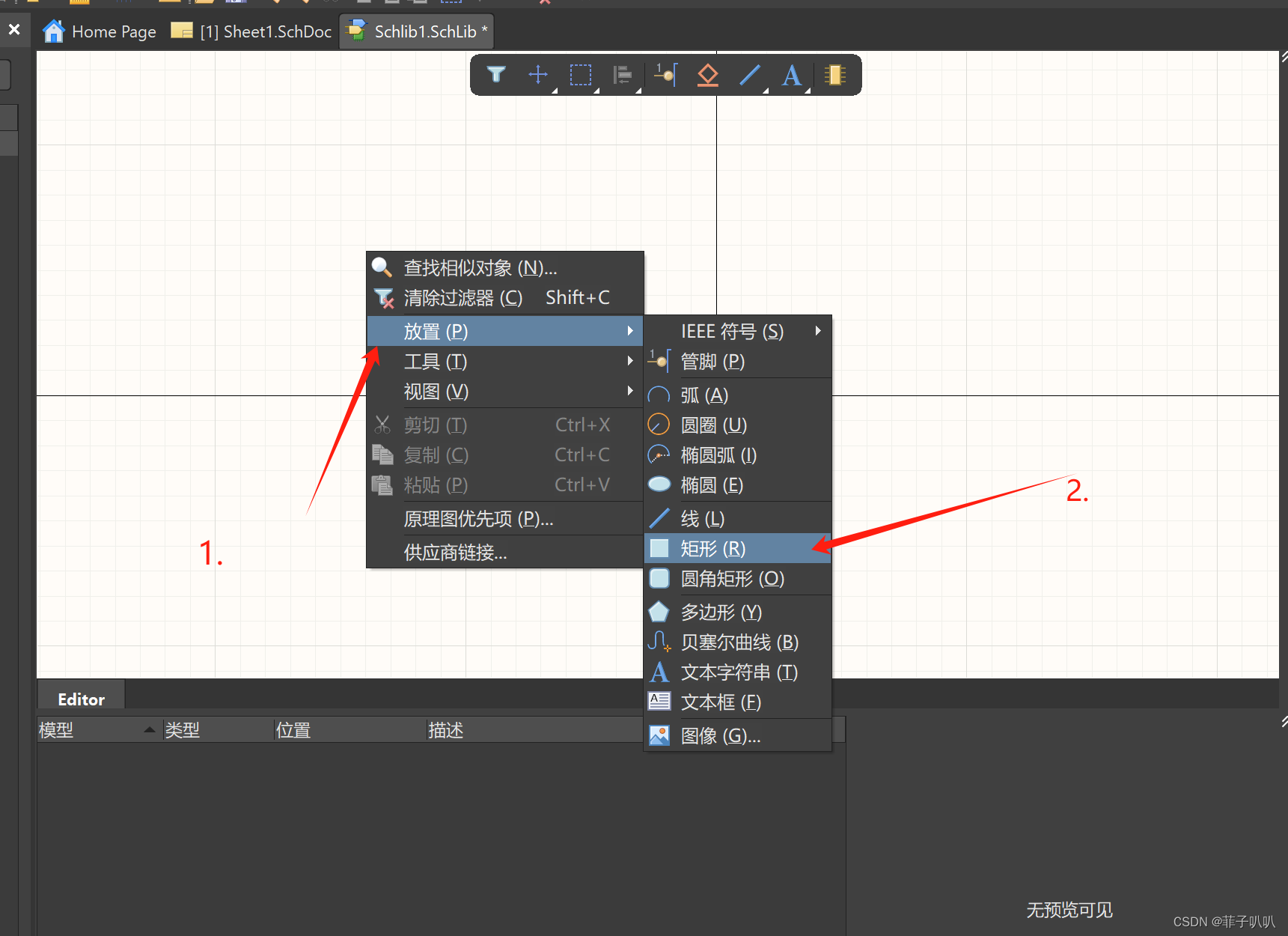Place a pin via 管脚 (P)
This screenshot has height=936, width=1288.
(738, 361)
